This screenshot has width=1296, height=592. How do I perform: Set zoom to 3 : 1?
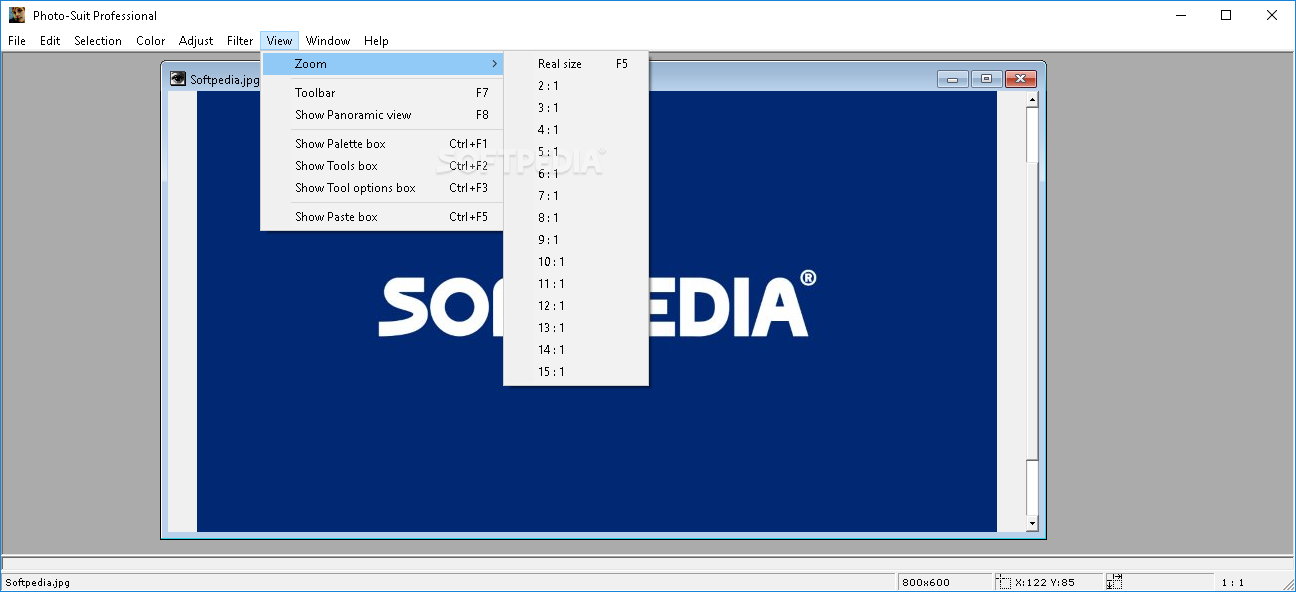[x=576, y=108]
